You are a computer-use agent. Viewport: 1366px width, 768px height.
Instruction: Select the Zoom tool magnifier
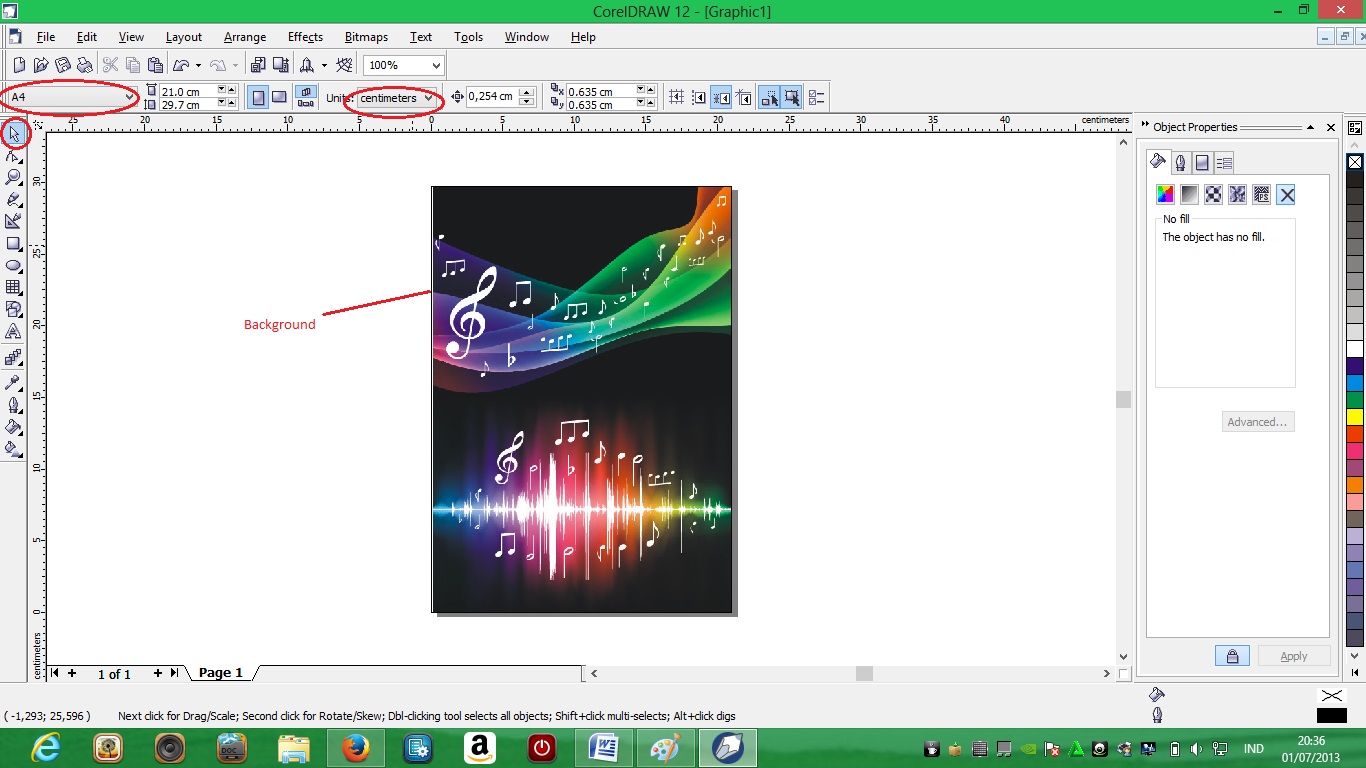coord(14,177)
